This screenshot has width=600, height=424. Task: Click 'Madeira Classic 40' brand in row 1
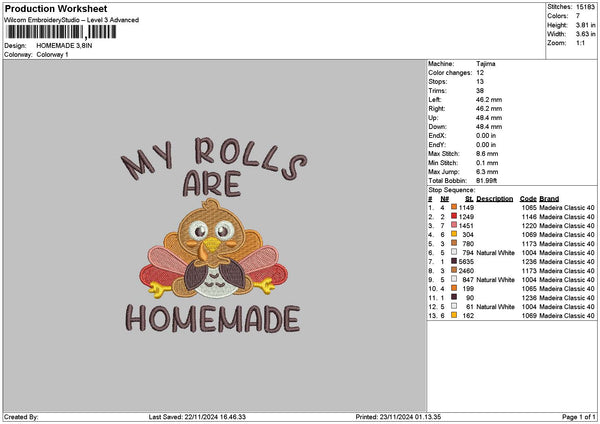click(567, 207)
